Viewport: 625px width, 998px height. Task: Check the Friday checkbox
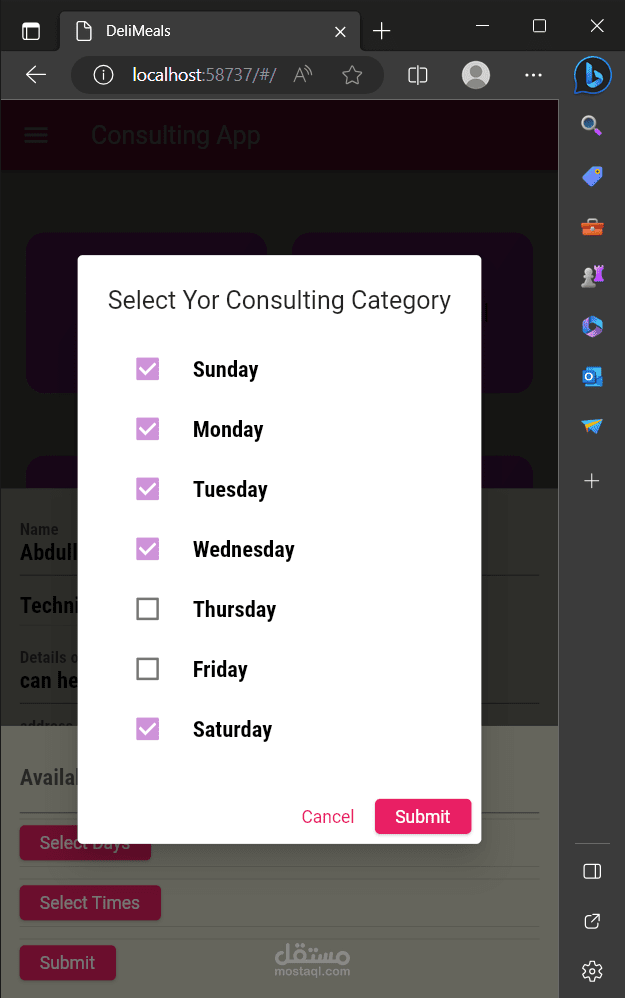tap(147, 669)
